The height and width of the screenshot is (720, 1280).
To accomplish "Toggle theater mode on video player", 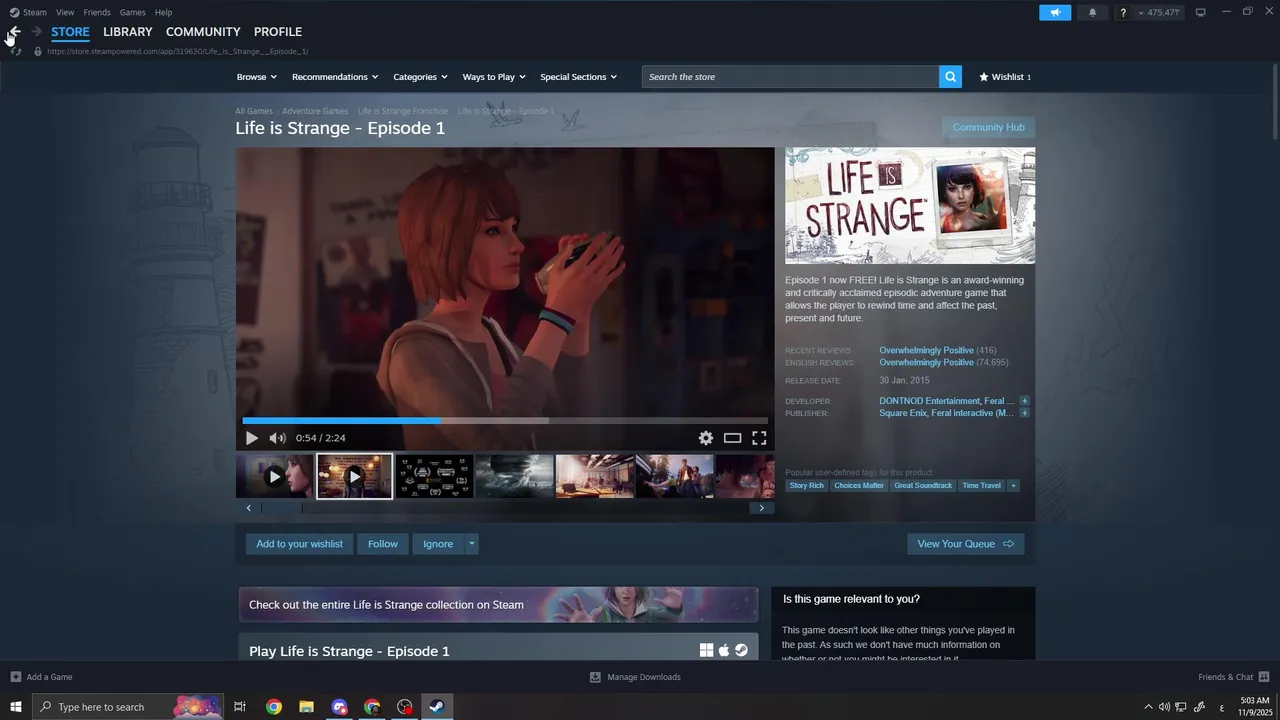I will 732,438.
